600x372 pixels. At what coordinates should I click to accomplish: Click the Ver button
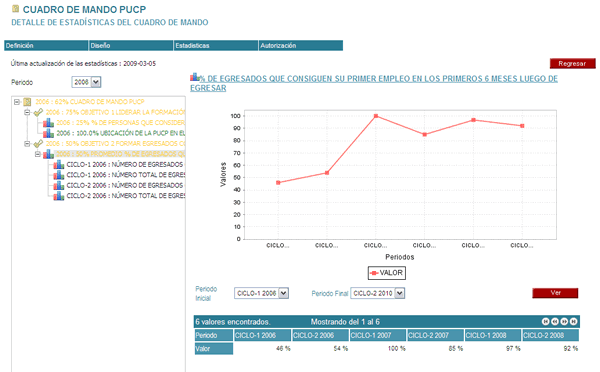555,293
